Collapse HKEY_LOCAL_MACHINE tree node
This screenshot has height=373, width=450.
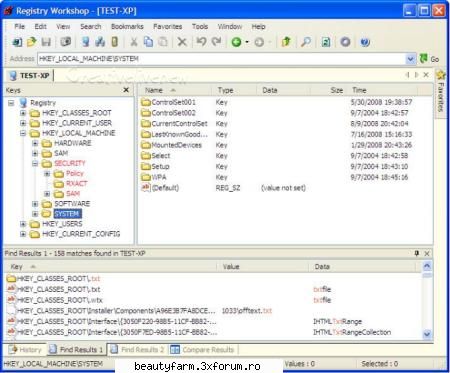click(23, 133)
